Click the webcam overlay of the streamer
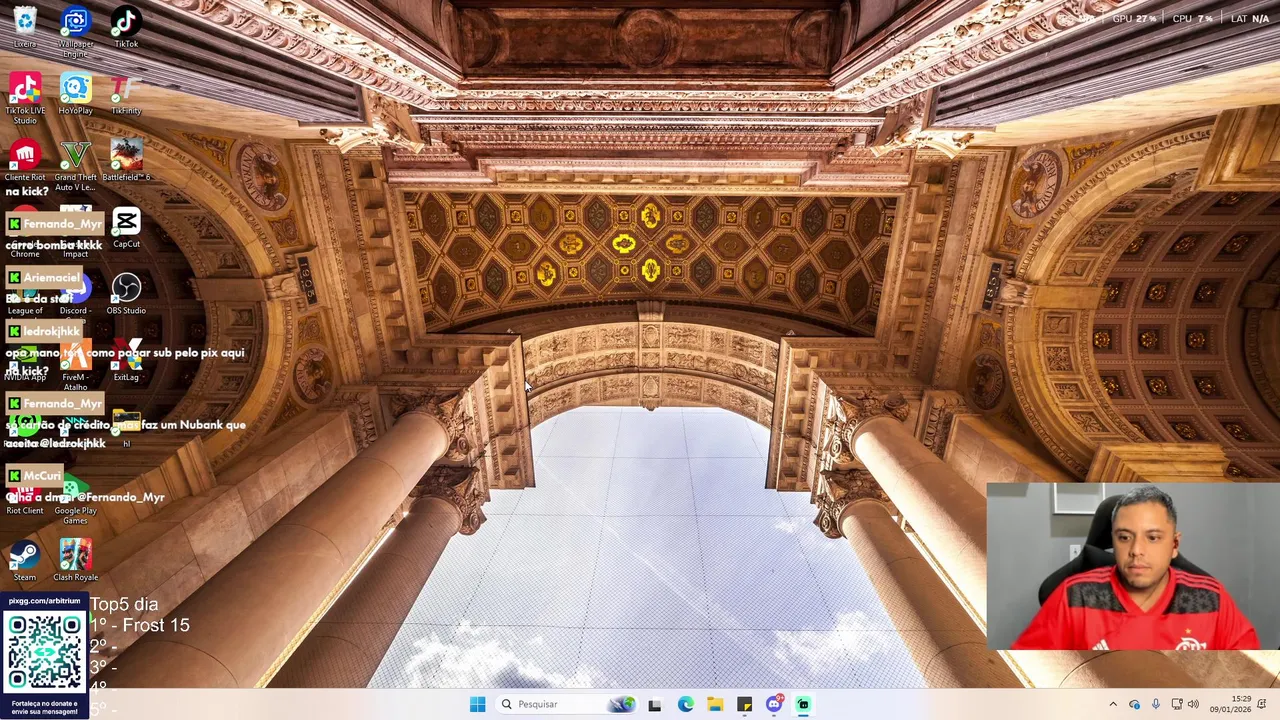The width and height of the screenshot is (1280, 720). tap(1133, 567)
